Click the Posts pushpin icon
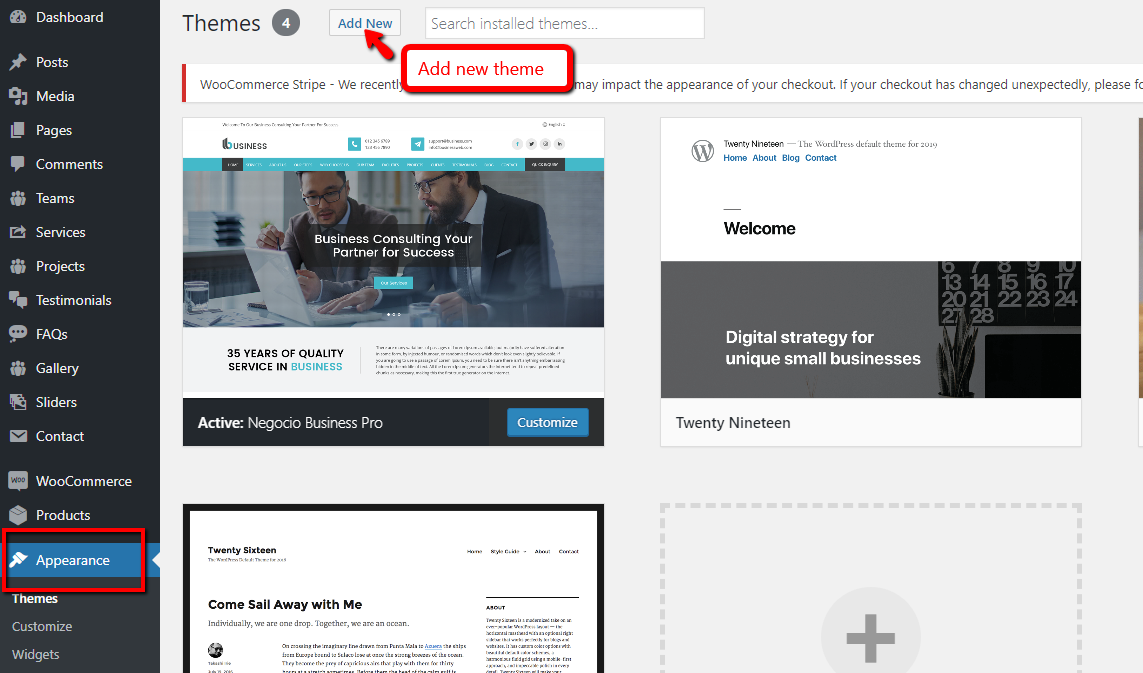The width and height of the screenshot is (1143, 673). pyautogui.click(x=18, y=62)
